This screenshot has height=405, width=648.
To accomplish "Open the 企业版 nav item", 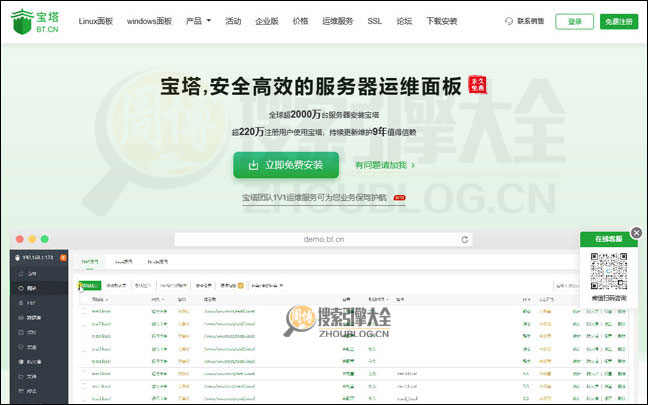I will tap(267, 21).
